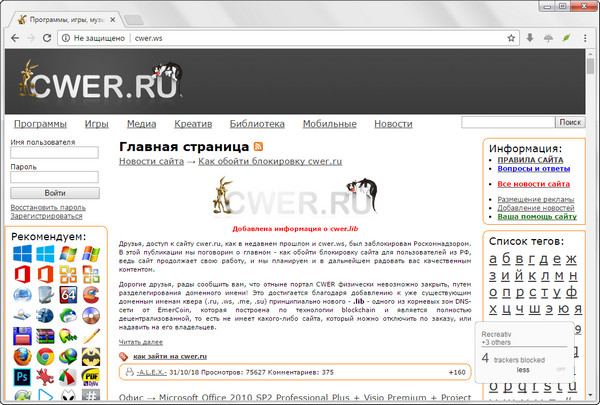600x405 pixels.
Task: Collapse tracker popup with 'less'
Action: click(x=522, y=369)
